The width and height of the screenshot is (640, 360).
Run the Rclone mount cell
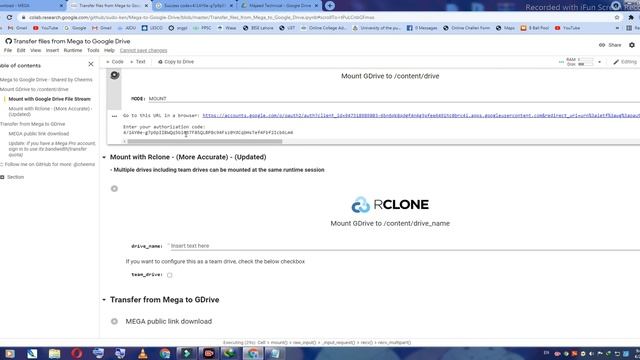point(114,189)
